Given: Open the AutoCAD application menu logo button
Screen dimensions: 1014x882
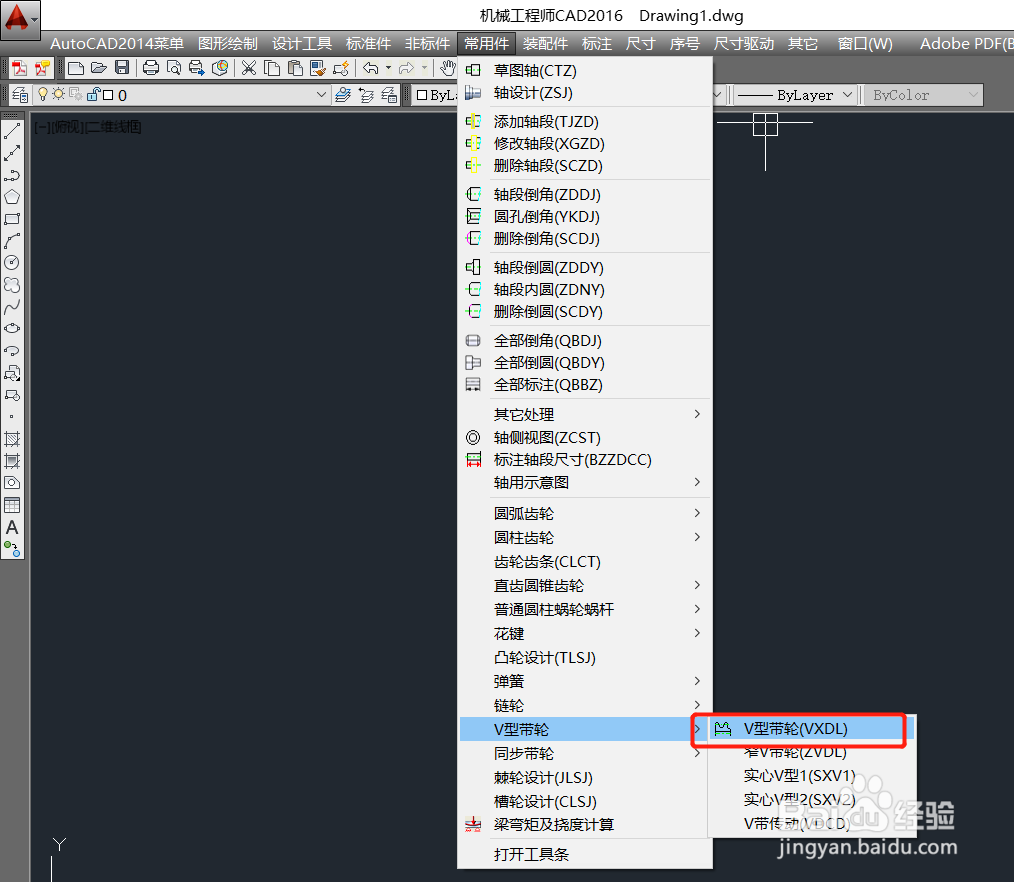Looking at the screenshot, I should coord(19,20).
